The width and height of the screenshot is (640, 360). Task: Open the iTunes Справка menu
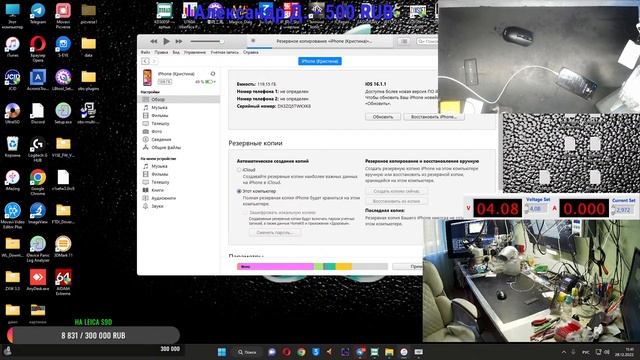click(251, 52)
